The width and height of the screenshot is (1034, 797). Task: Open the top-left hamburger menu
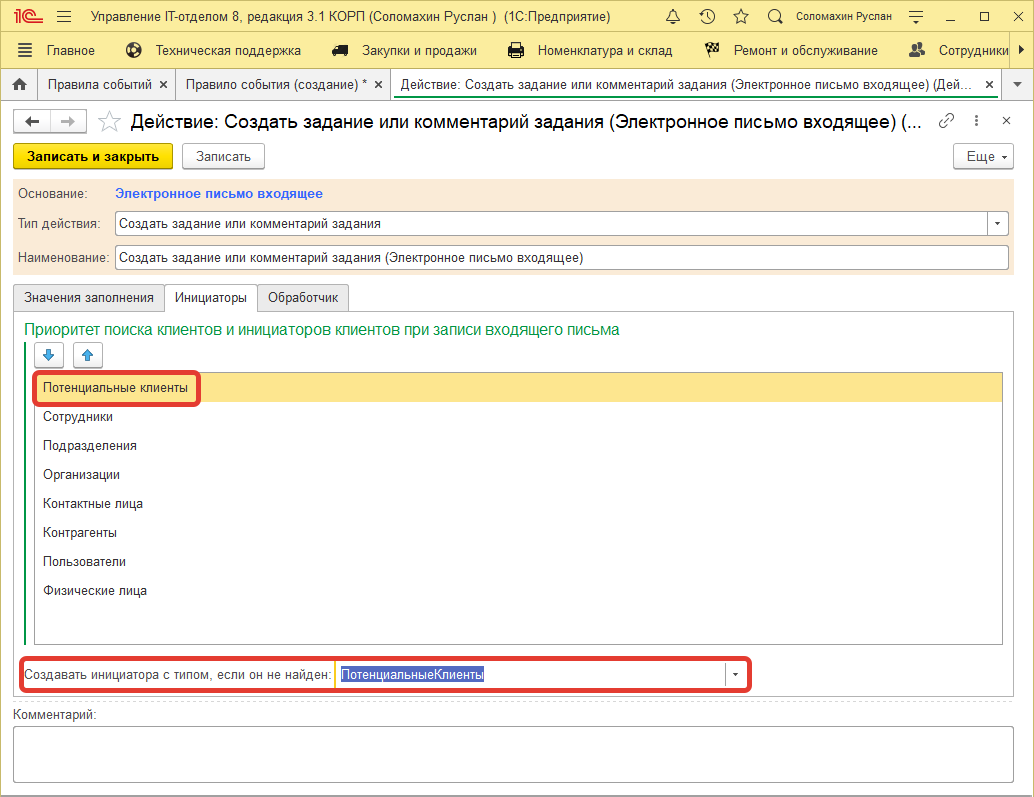(x=62, y=16)
